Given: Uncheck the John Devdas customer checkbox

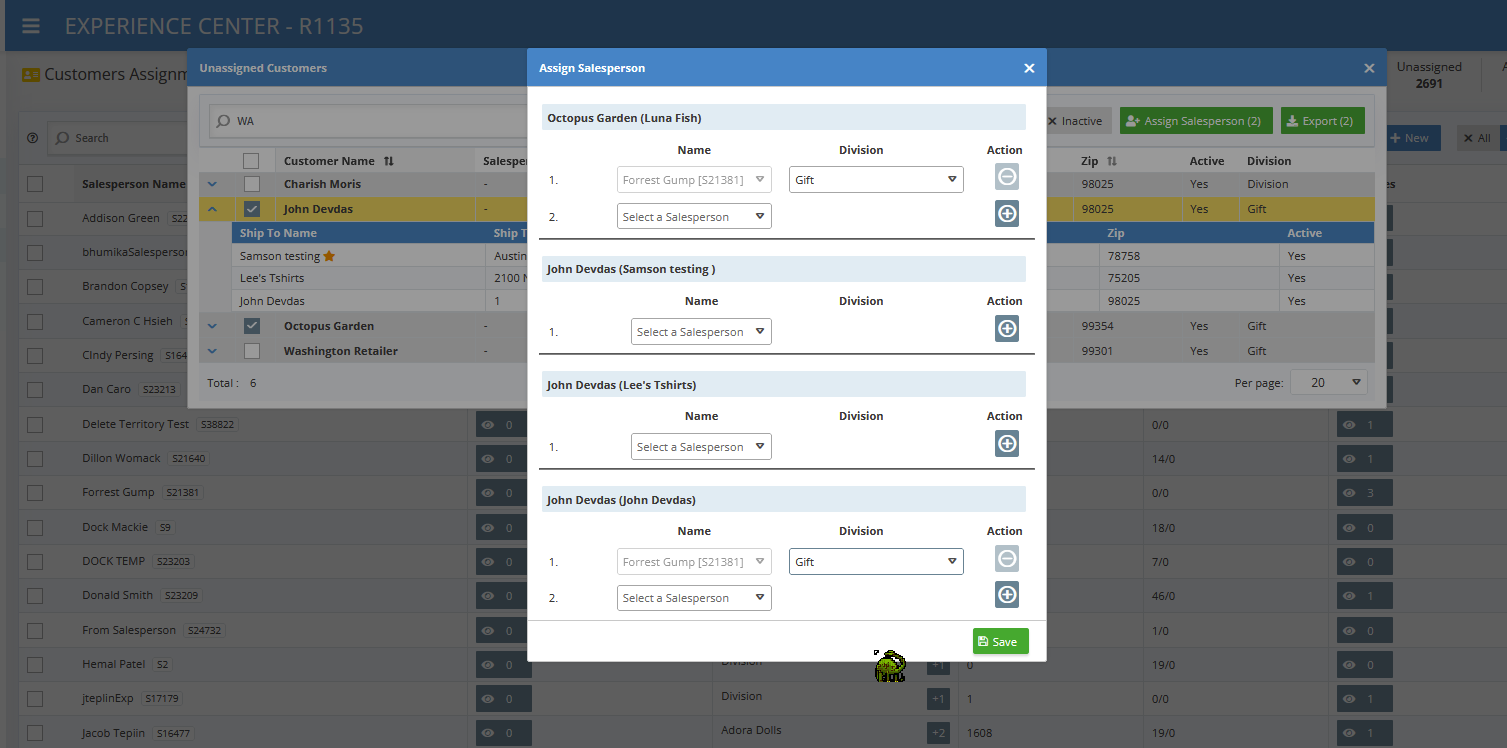Looking at the screenshot, I should coord(252,209).
